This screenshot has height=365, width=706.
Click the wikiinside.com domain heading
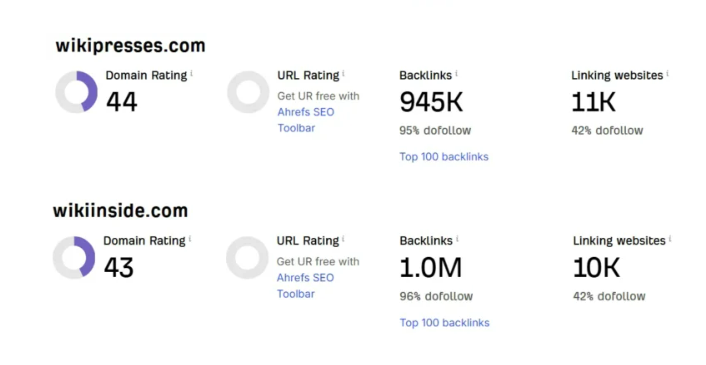tap(120, 211)
